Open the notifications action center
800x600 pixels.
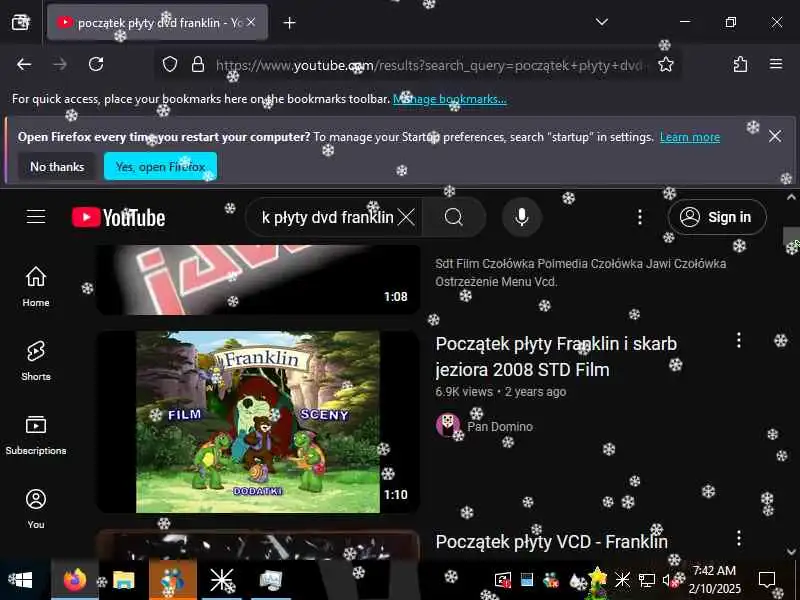(x=767, y=580)
